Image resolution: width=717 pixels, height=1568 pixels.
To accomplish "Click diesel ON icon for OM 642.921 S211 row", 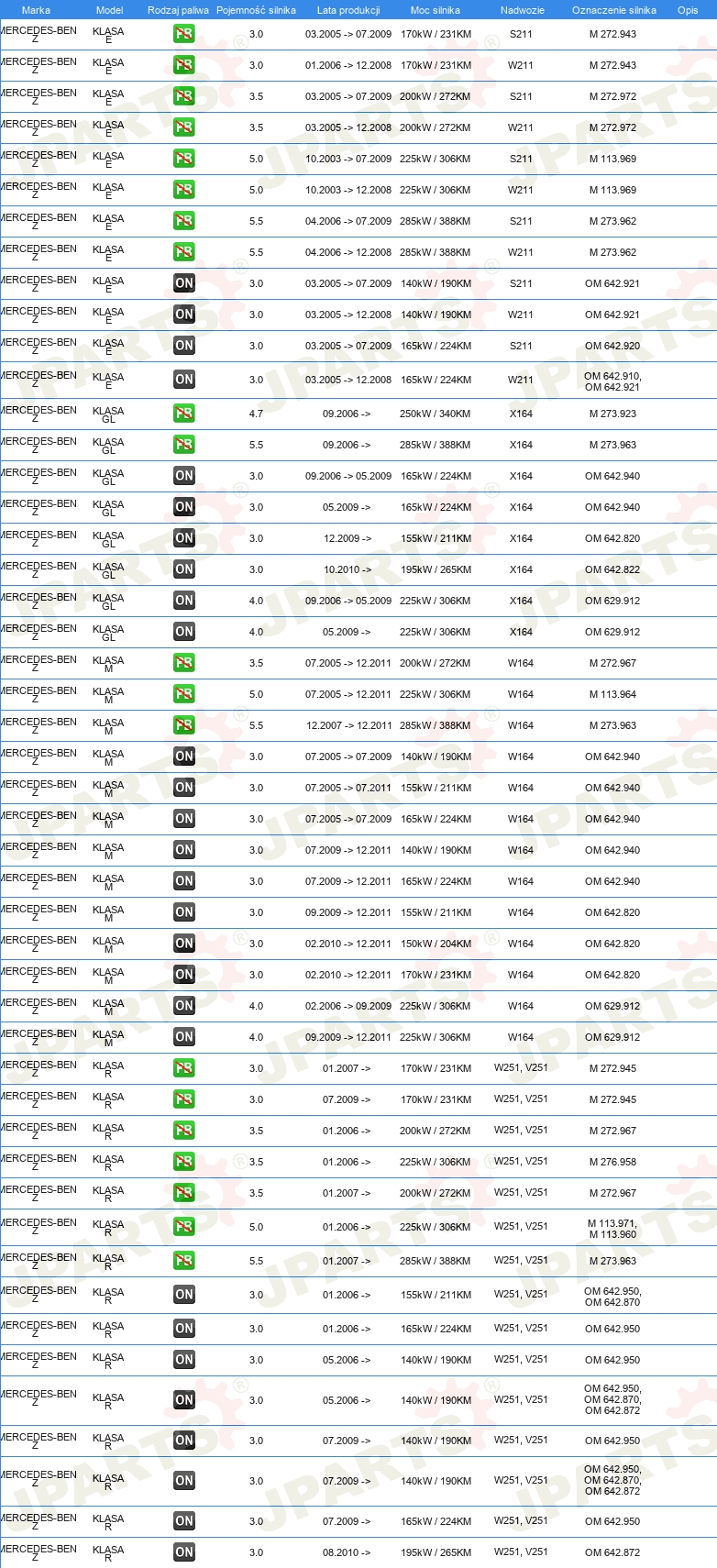I will [x=184, y=283].
